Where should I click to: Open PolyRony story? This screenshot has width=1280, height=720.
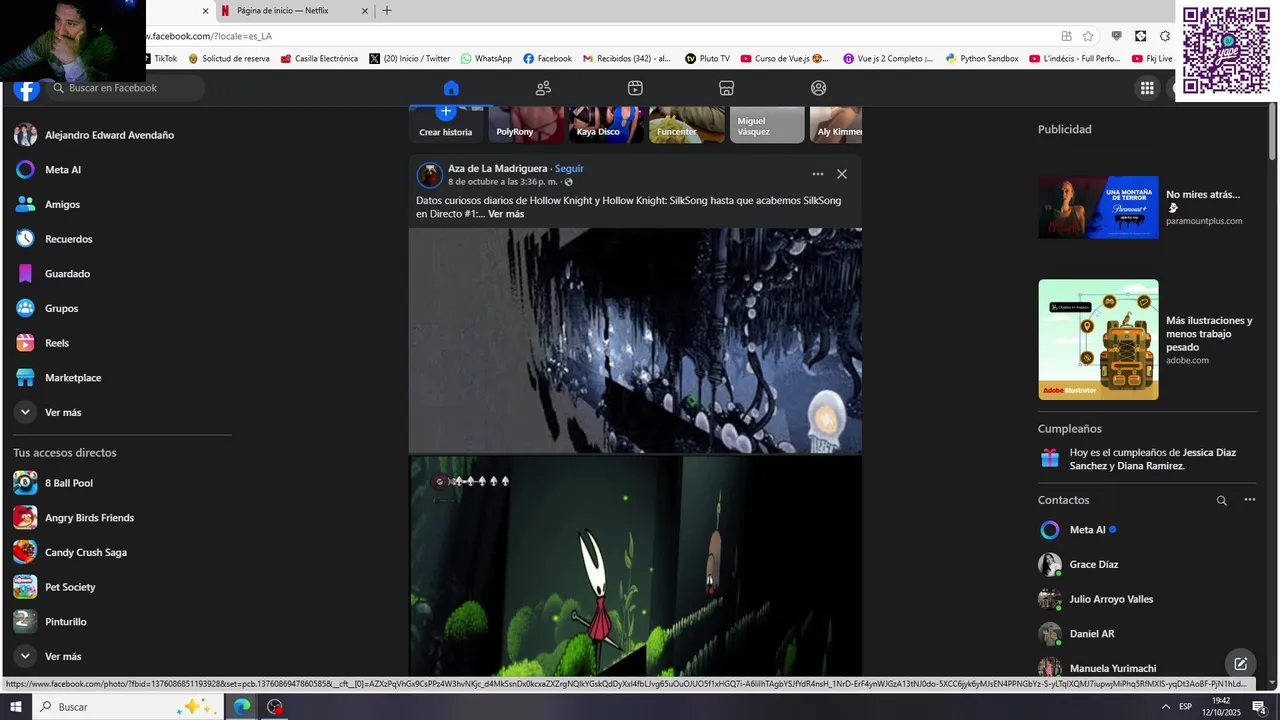(x=526, y=124)
